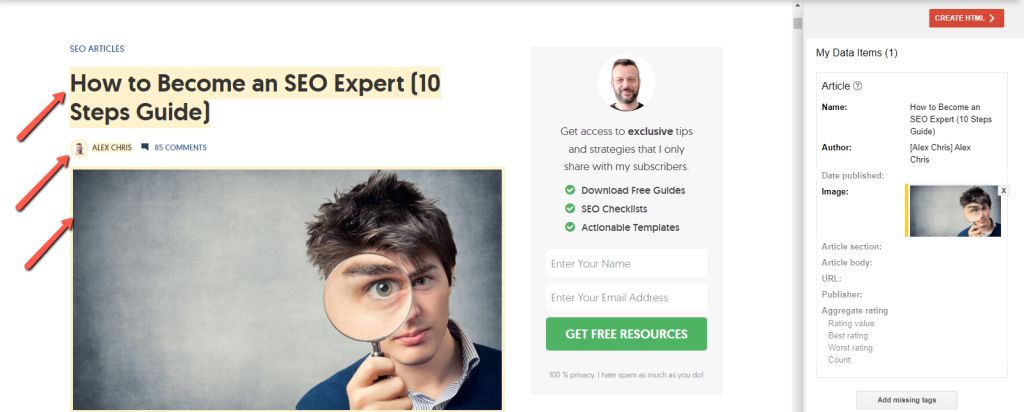
Task: Click the large magnifying glass article image
Action: click(287, 290)
